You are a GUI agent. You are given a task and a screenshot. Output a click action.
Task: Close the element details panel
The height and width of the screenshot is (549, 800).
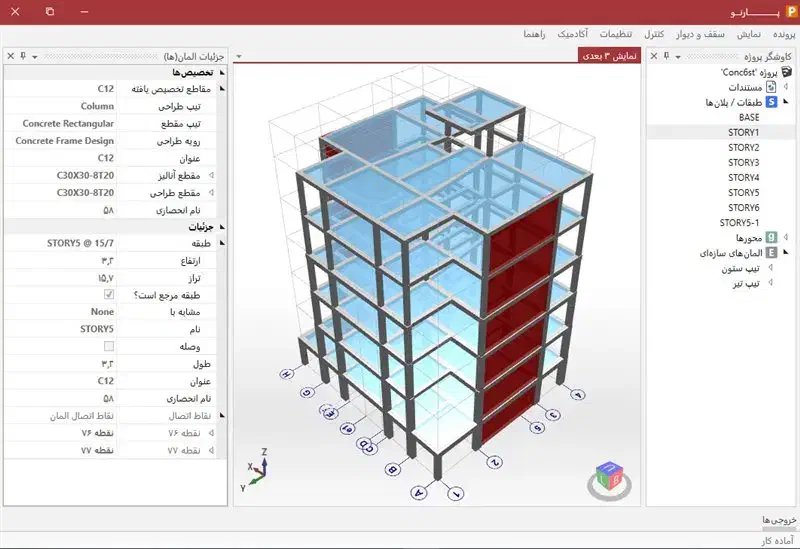click(x=11, y=57)
